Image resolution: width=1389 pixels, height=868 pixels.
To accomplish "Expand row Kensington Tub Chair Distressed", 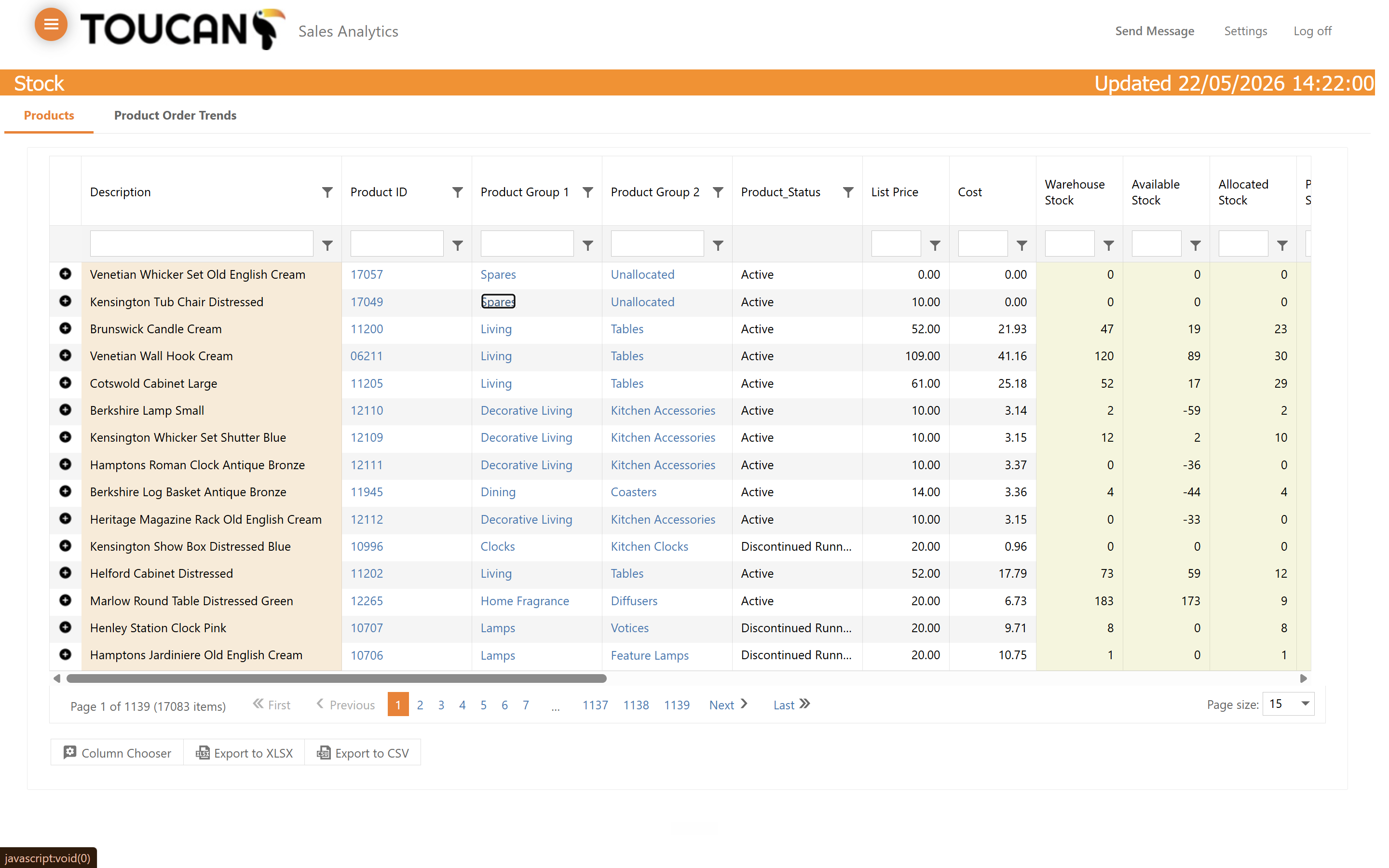I will 66,301.
